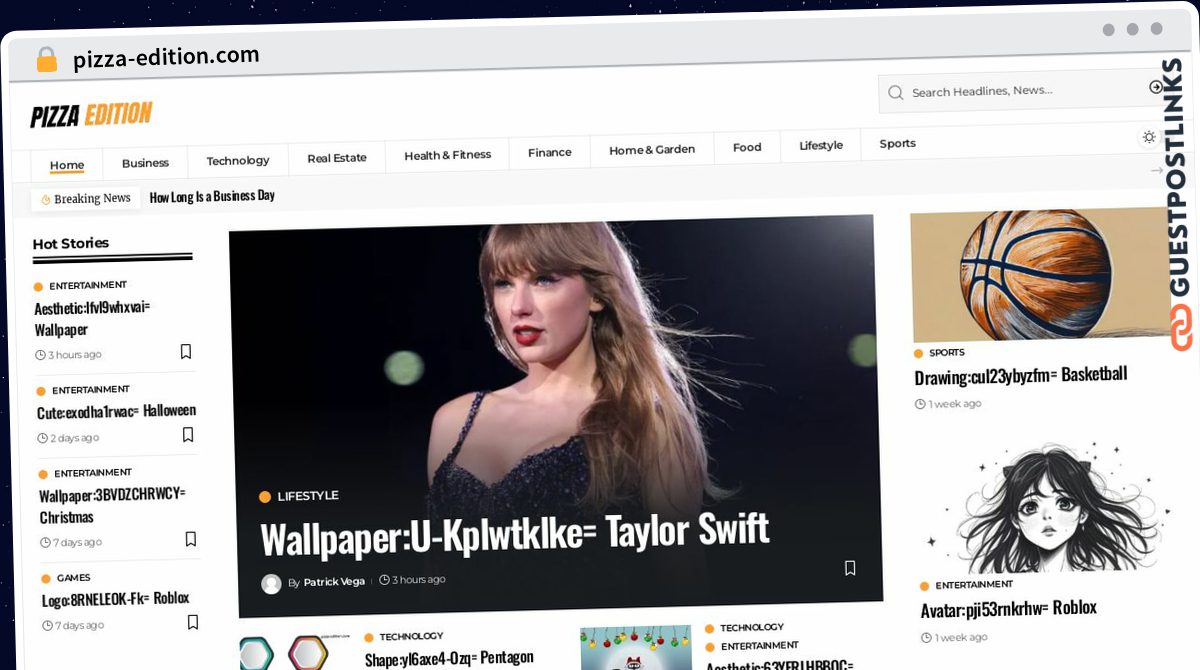
Task: Click the "Hot Stories" heading
Action: pyautogui.click(x=71, y=244)
